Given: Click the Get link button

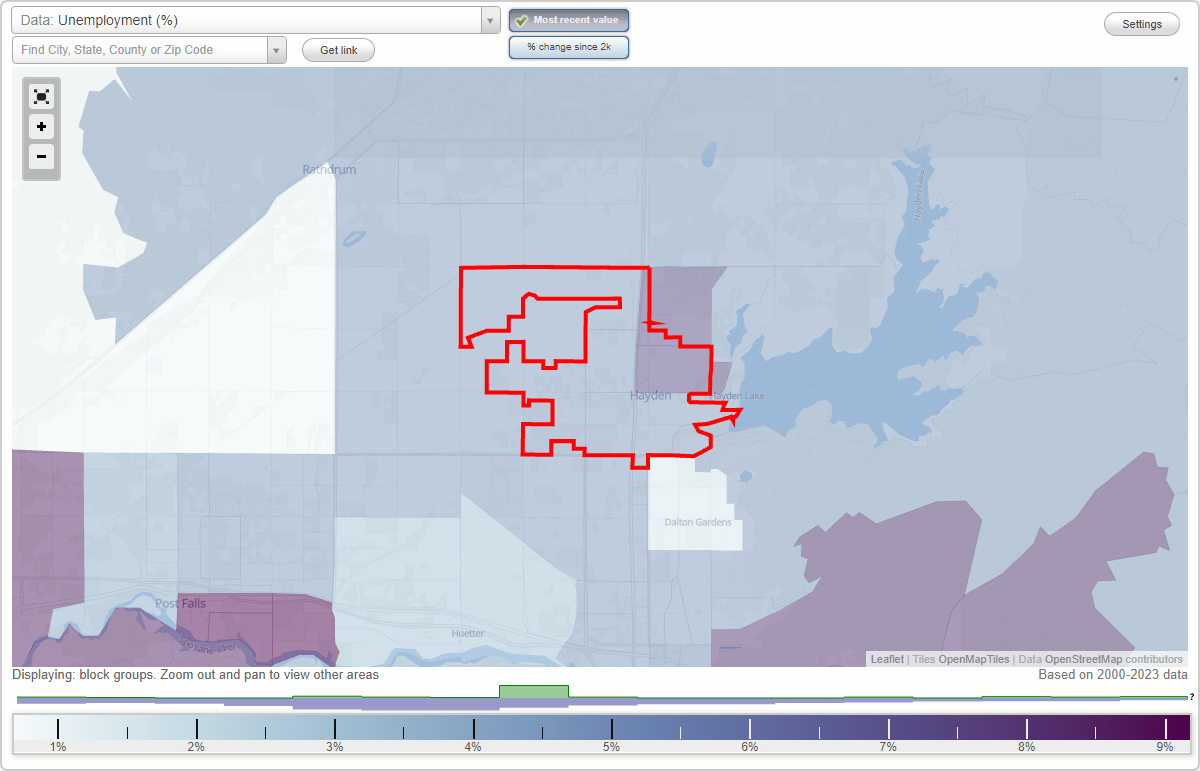Looking at the screenshot, I should [x=338, y=50].
